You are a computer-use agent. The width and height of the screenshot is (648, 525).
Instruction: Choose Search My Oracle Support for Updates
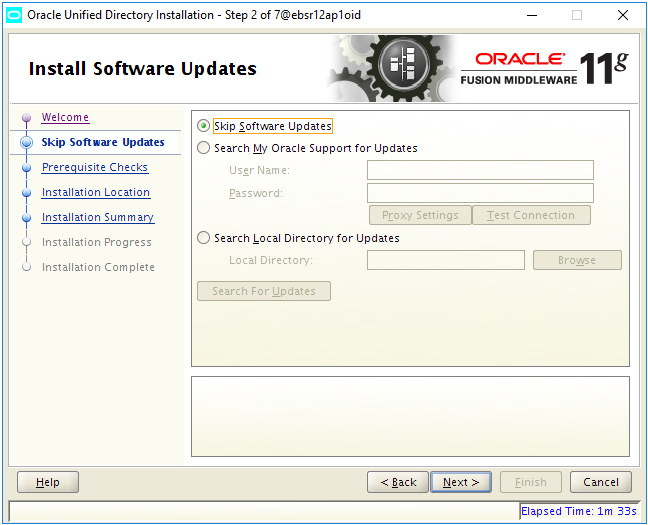(203, 148)
